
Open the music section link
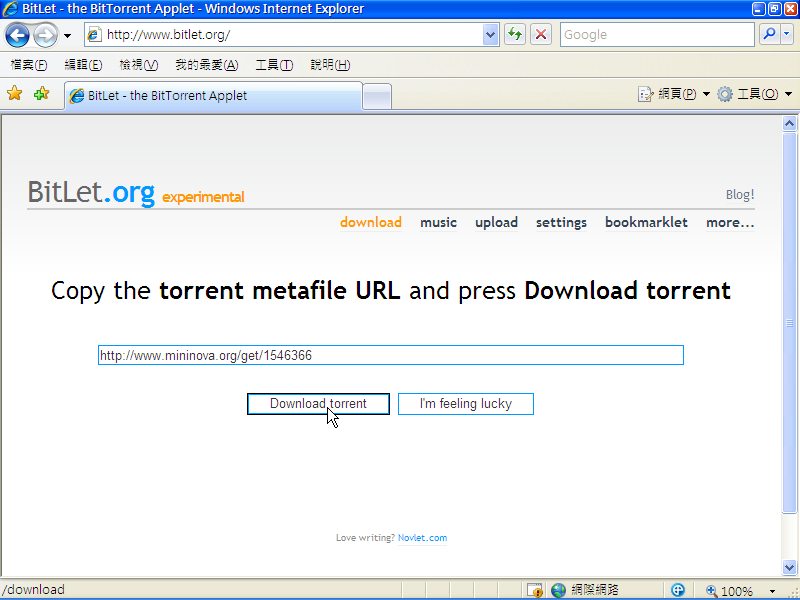[438, 222]
